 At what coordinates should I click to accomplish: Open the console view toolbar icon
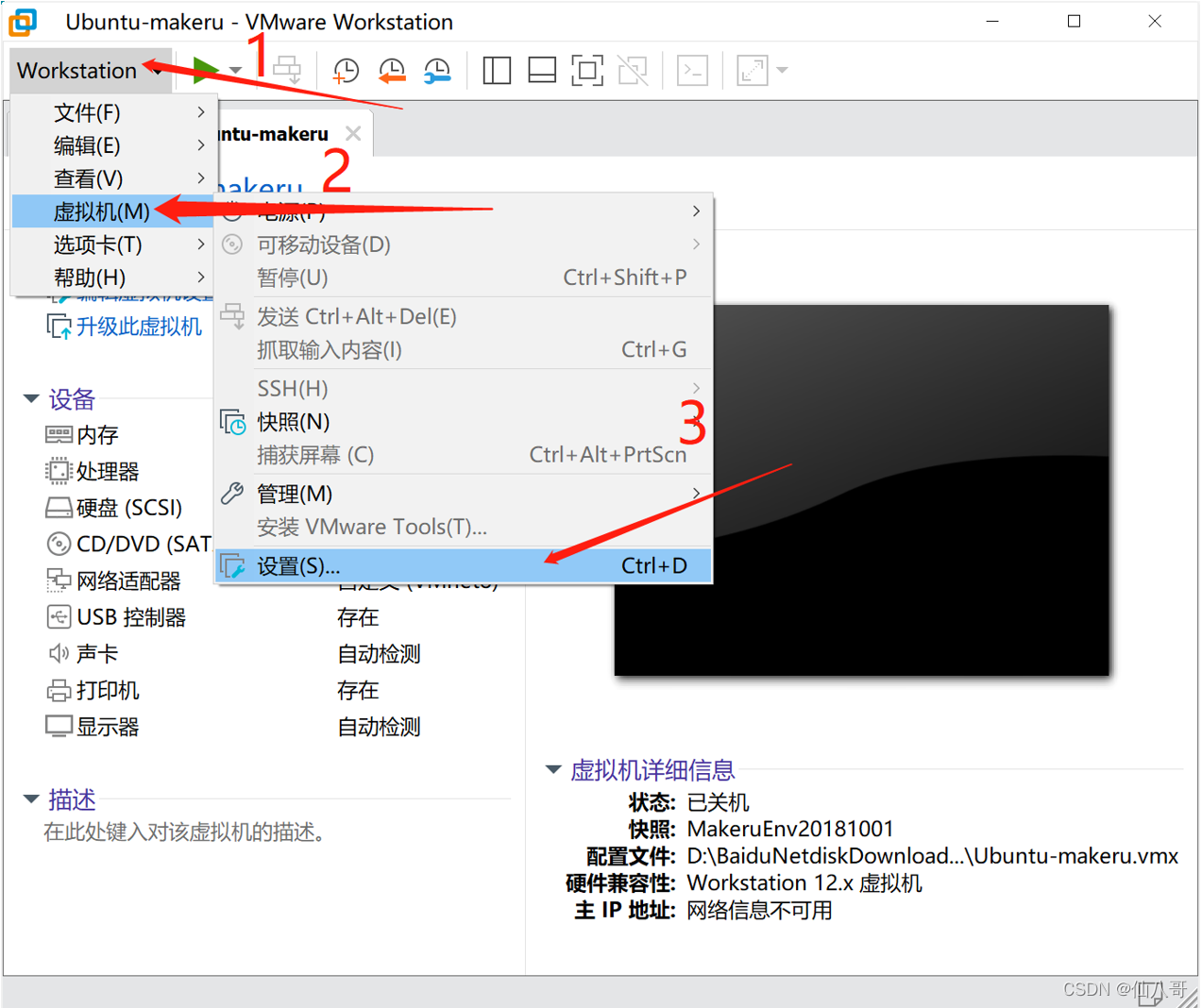click(x=693, y=71)
